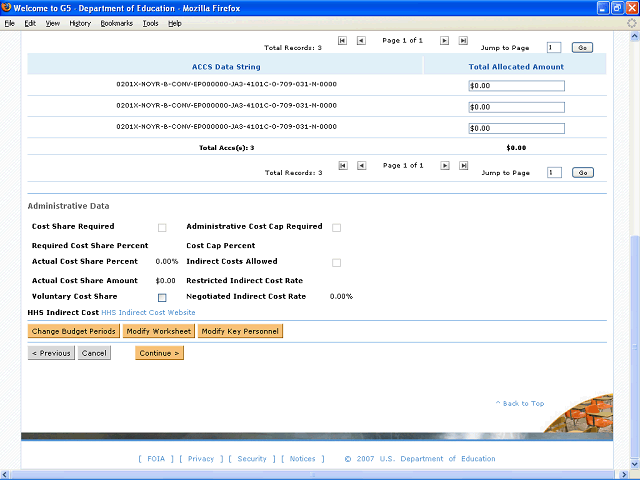This screenshot has height=480, width=640.
Task: Go to previous page in top pager
Action: 361,40
